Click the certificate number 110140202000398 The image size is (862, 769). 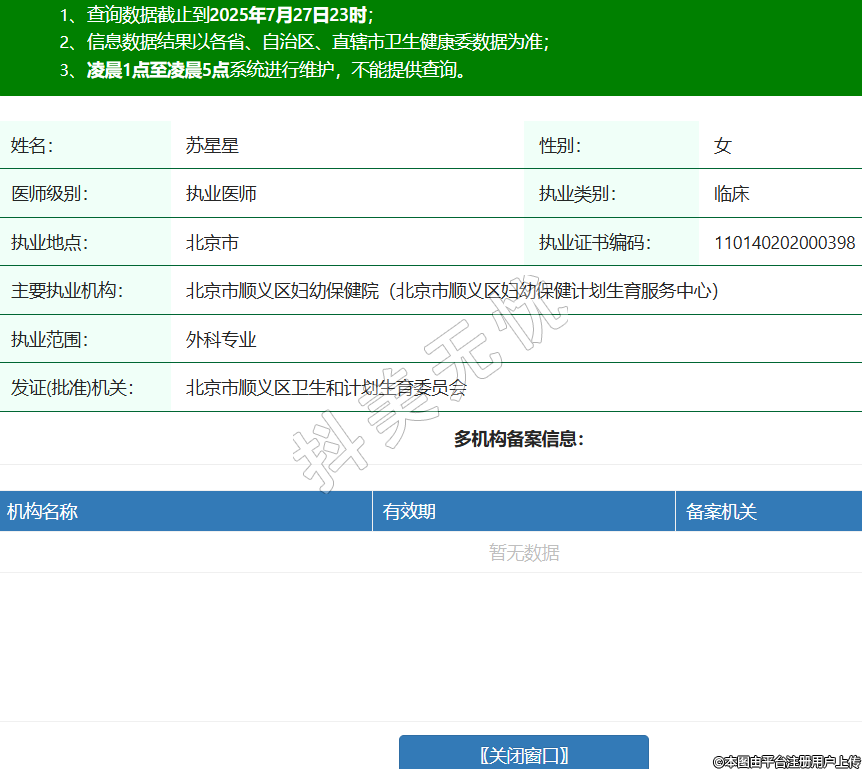pos(784,243)
